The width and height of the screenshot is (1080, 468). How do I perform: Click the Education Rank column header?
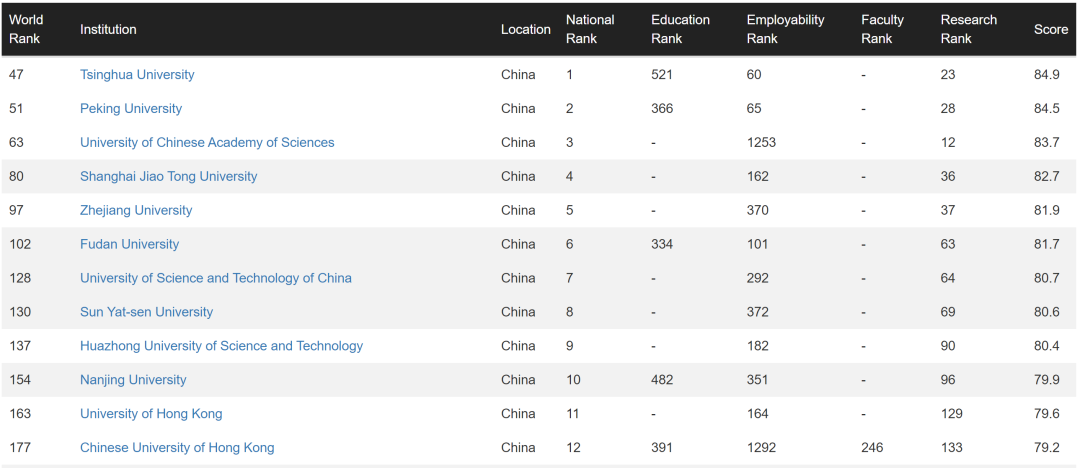[680, 29]
